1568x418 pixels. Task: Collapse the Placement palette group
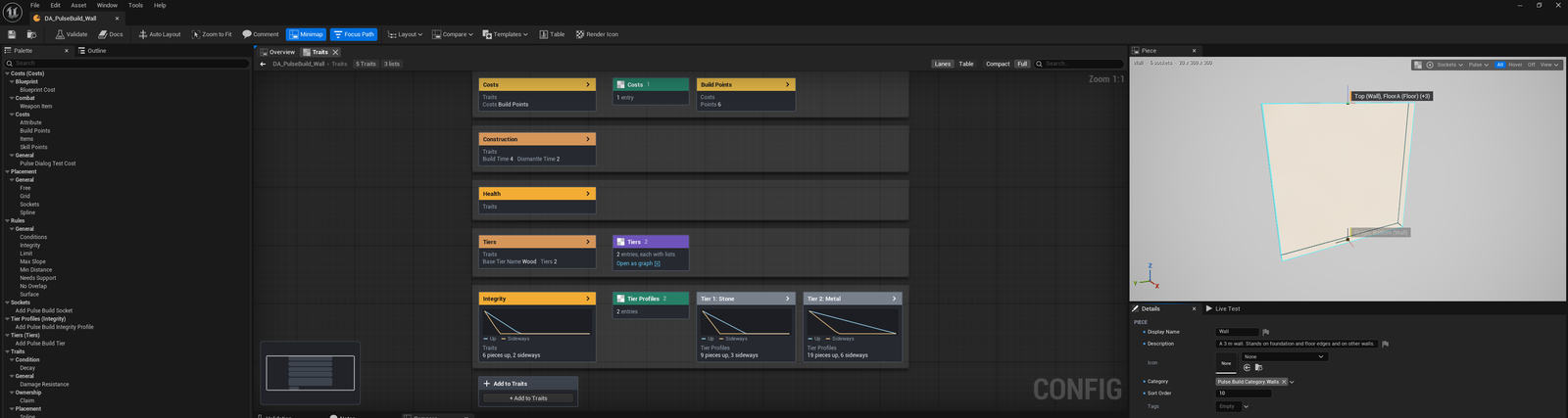(x=8, y=171)
